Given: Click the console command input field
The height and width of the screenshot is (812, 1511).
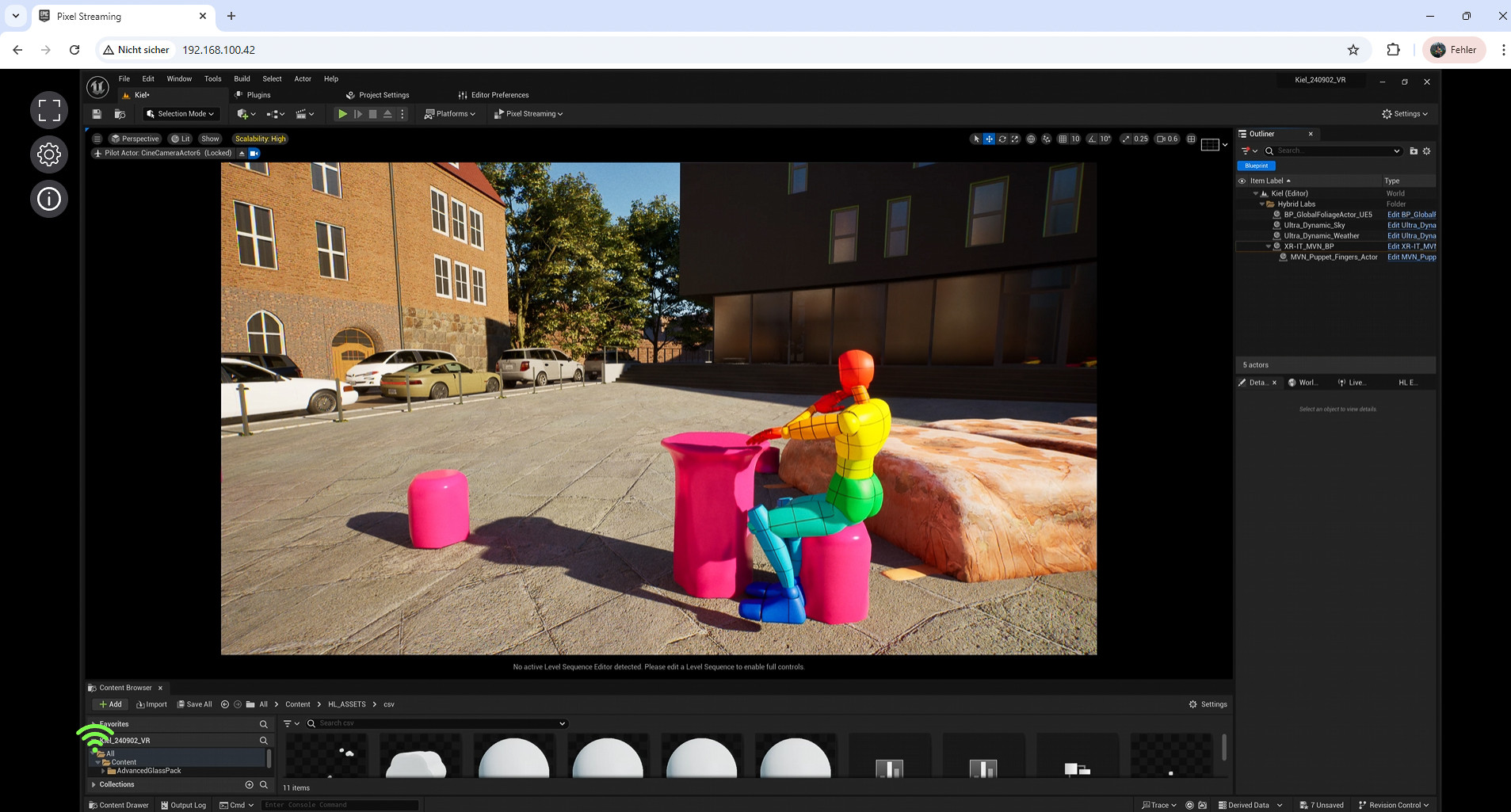Looking at the screenshot, I should [x=339, y=805].
